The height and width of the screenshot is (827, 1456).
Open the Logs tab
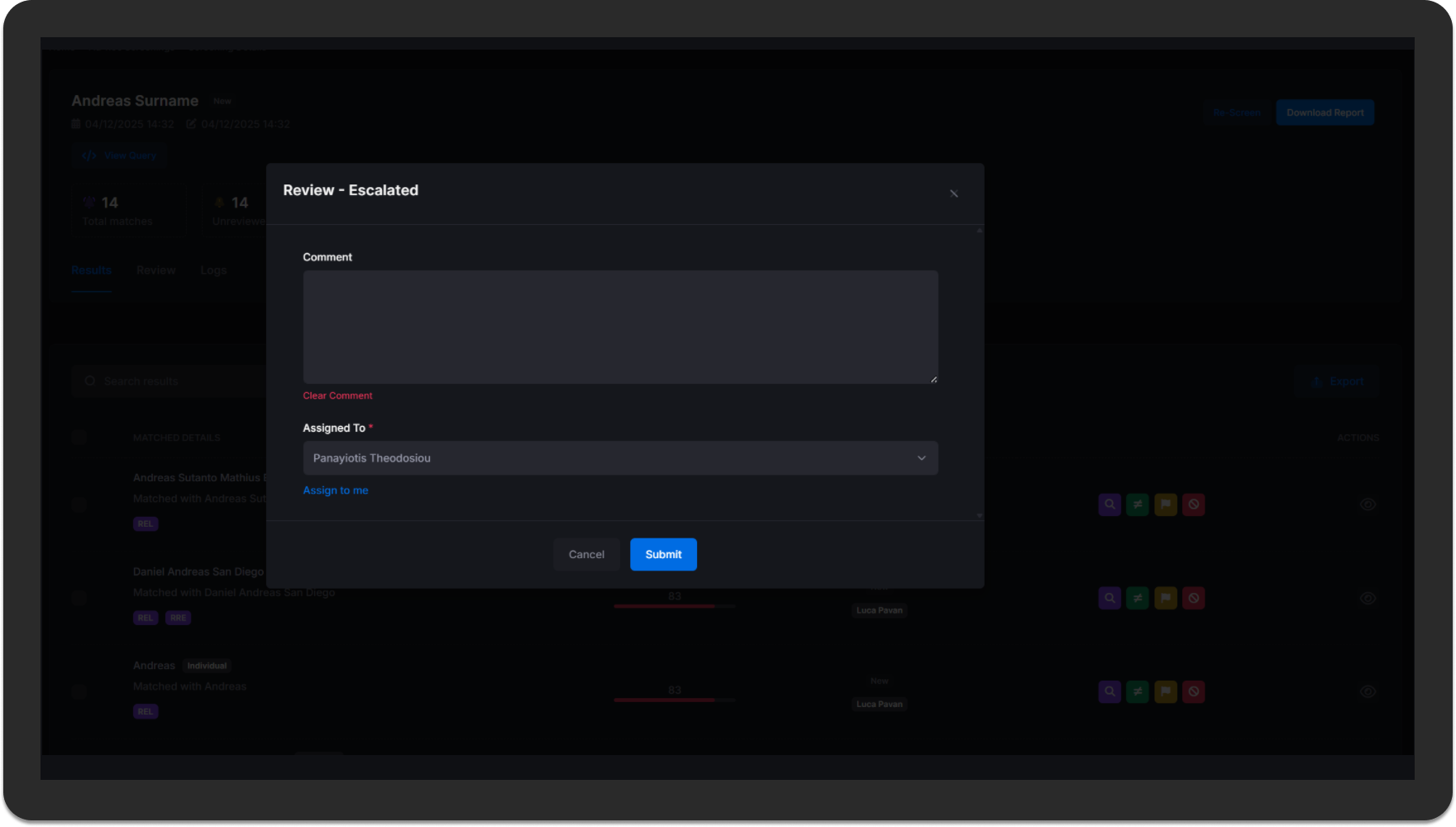(213, 270)
